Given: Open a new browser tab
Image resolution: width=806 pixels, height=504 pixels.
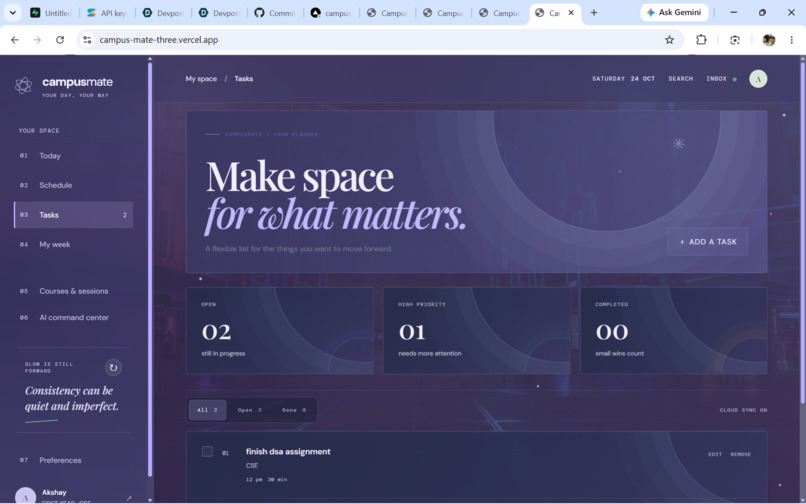Looking at the screenshot, I should [594, 12].
